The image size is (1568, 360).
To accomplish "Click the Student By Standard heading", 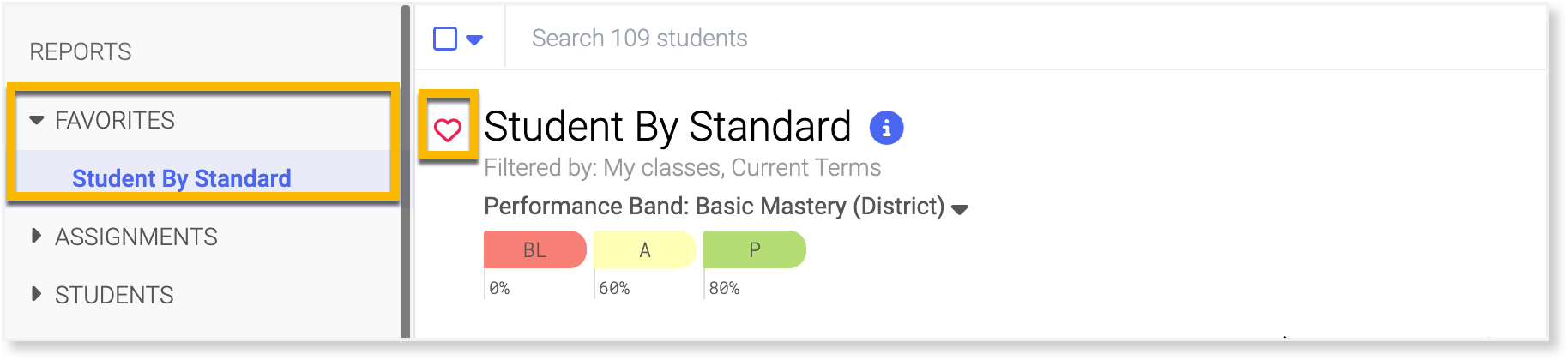I will pos(667,127).
